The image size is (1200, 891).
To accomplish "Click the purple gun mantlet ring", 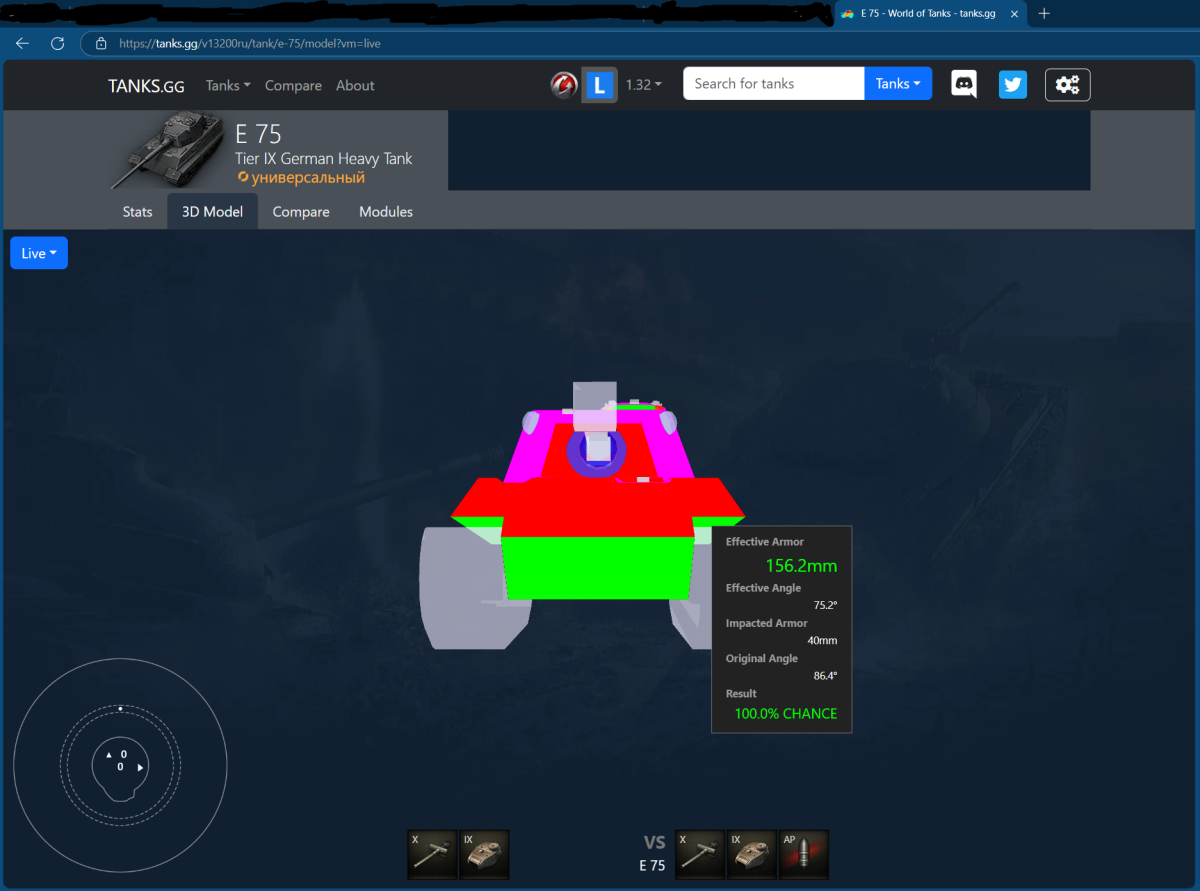I will click(576, 453).
